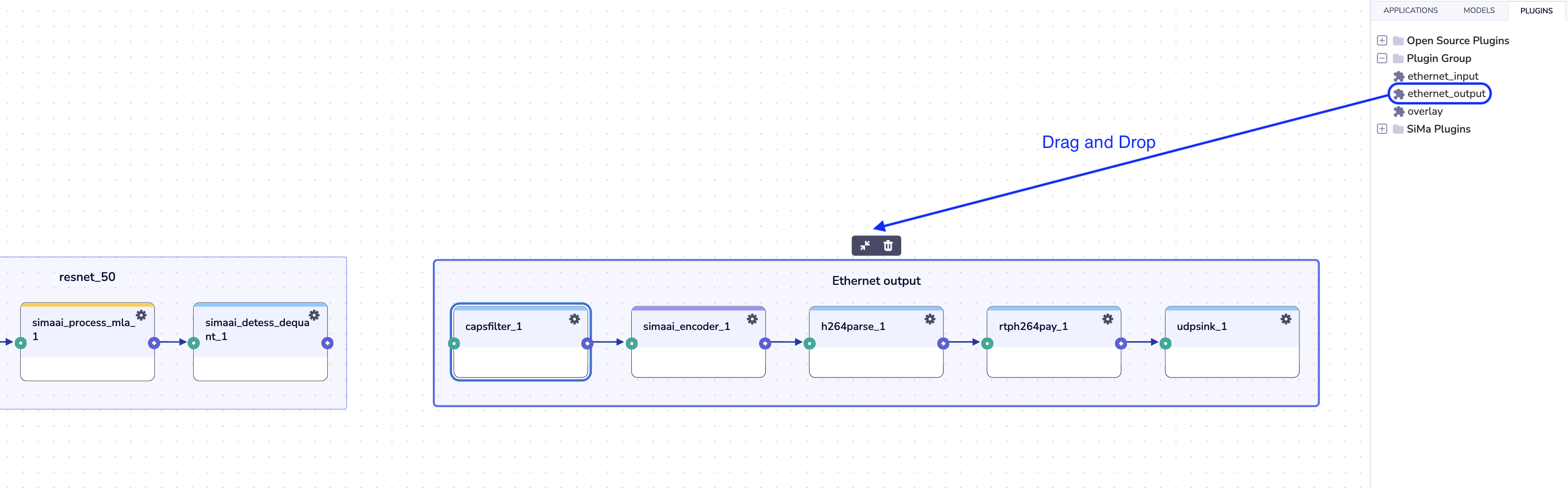The width and height of the screenshot is (1568, 488).
Task: Switch to the Applications tab
Action: point(1410,11)
